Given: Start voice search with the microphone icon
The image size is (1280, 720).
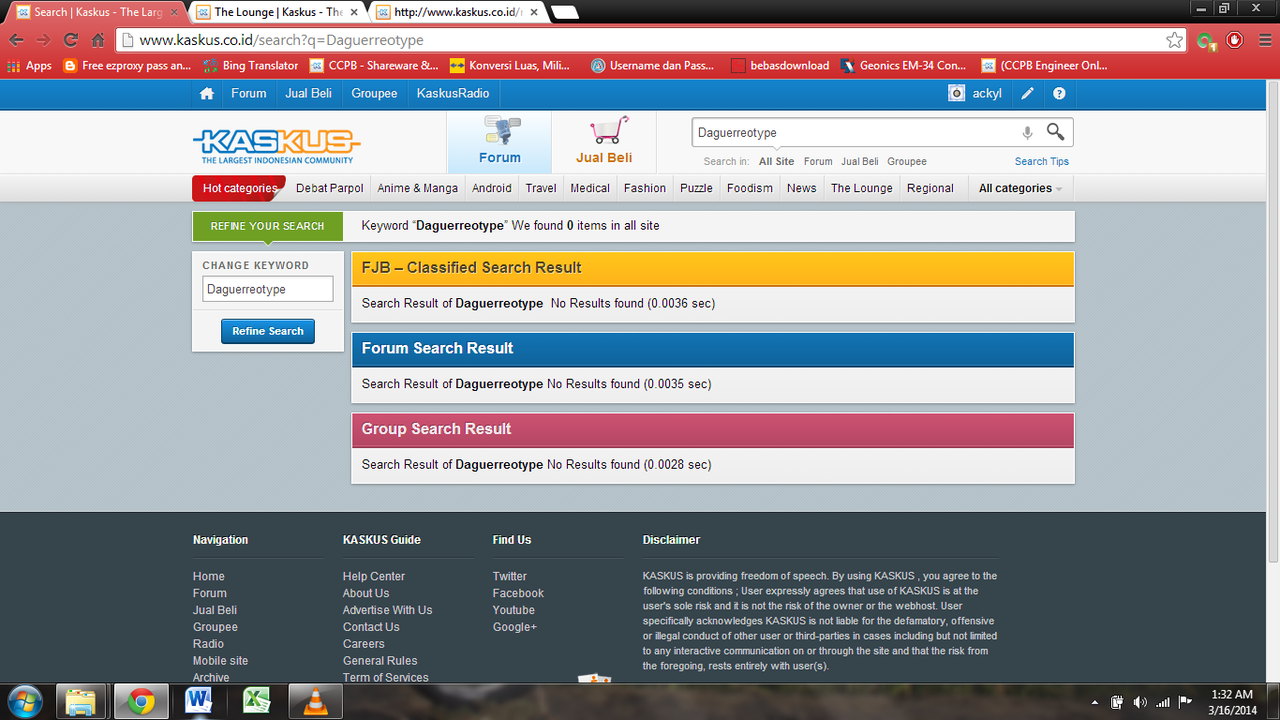Looking at the screenshot, I should [1027, 132].
